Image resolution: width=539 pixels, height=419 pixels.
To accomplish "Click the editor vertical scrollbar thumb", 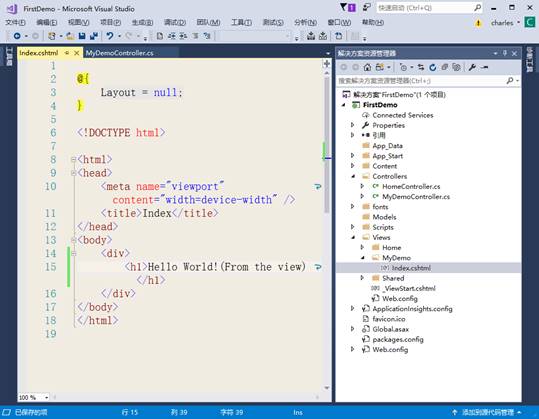I will tap(326, 144).
